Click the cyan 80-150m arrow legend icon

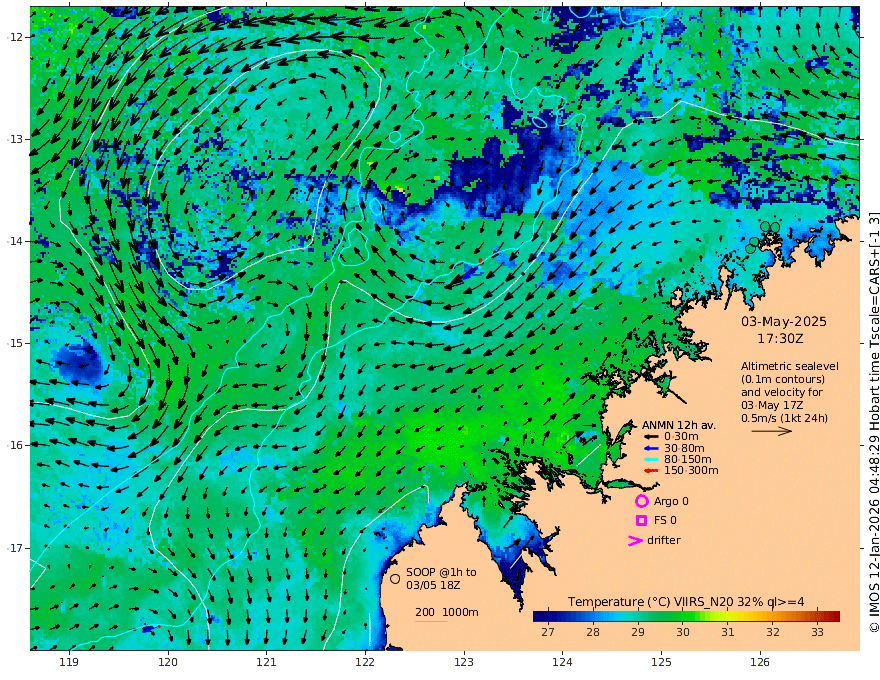[651, 460]
